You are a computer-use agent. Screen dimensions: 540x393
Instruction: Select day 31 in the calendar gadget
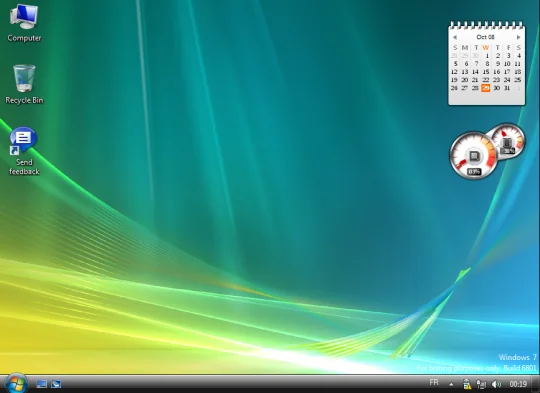[507, 88]
